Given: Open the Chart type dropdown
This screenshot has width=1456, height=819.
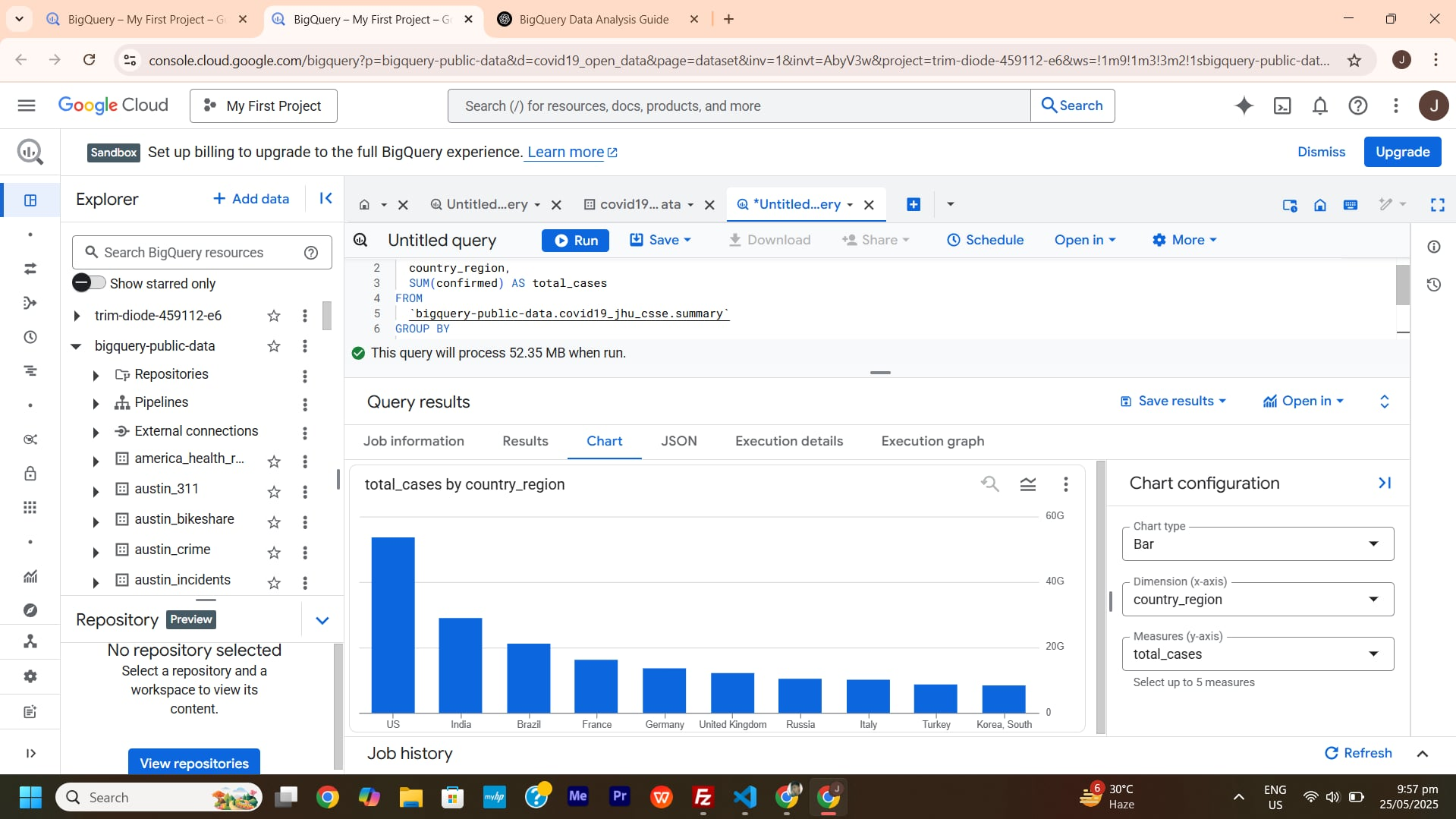Looking at the screenshot, I should pyautogui.click(x=1257, y=544).
